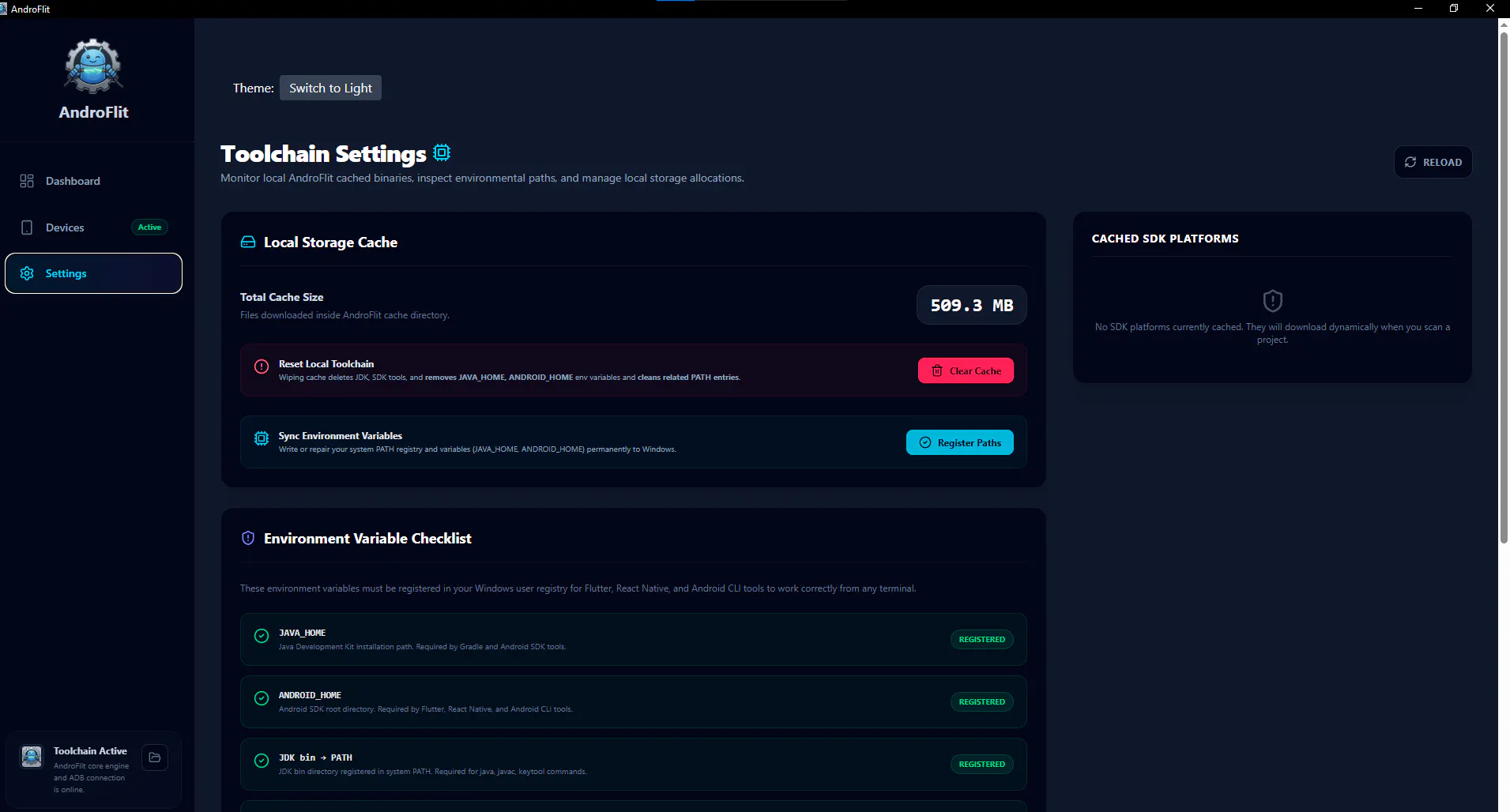Image resolution: width=1510 pixels, height=812 pixels.
Task: Click the AndroFlit name under the logo
Action: point(93,112)
